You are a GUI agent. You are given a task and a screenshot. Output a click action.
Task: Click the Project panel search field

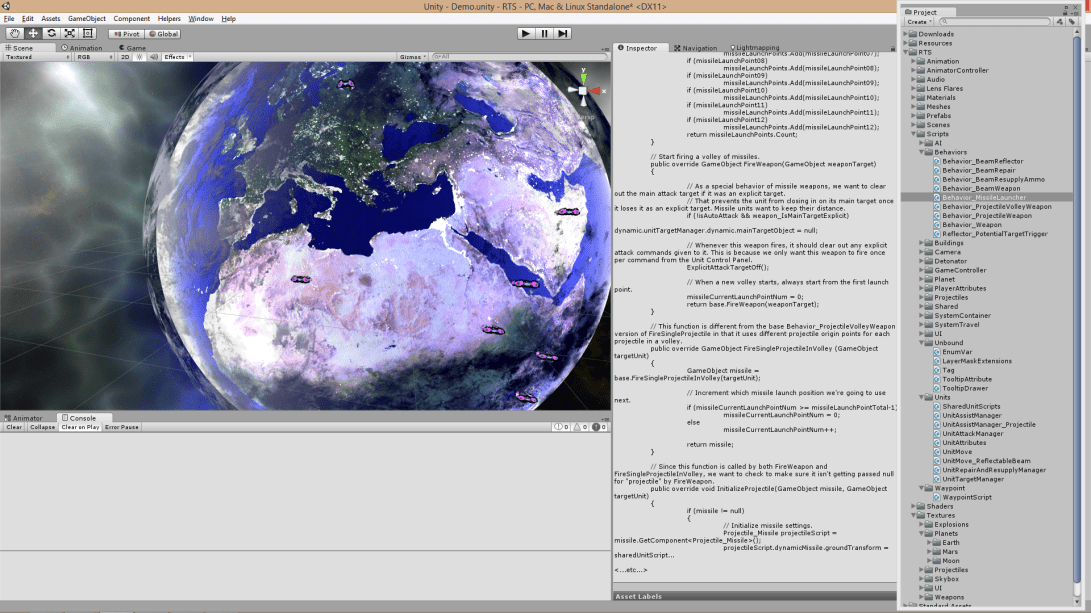point(995,21)
